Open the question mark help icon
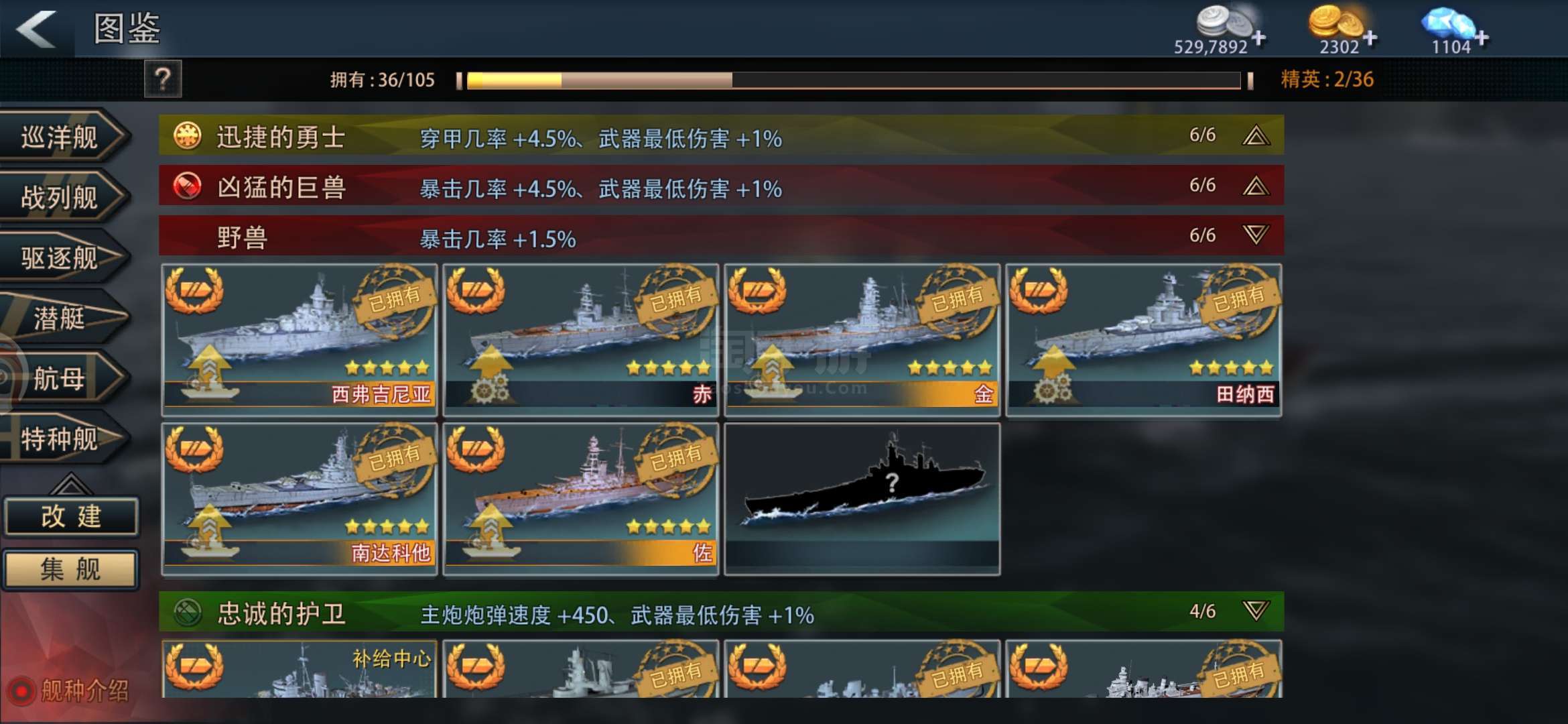 [x=163, y=80]
